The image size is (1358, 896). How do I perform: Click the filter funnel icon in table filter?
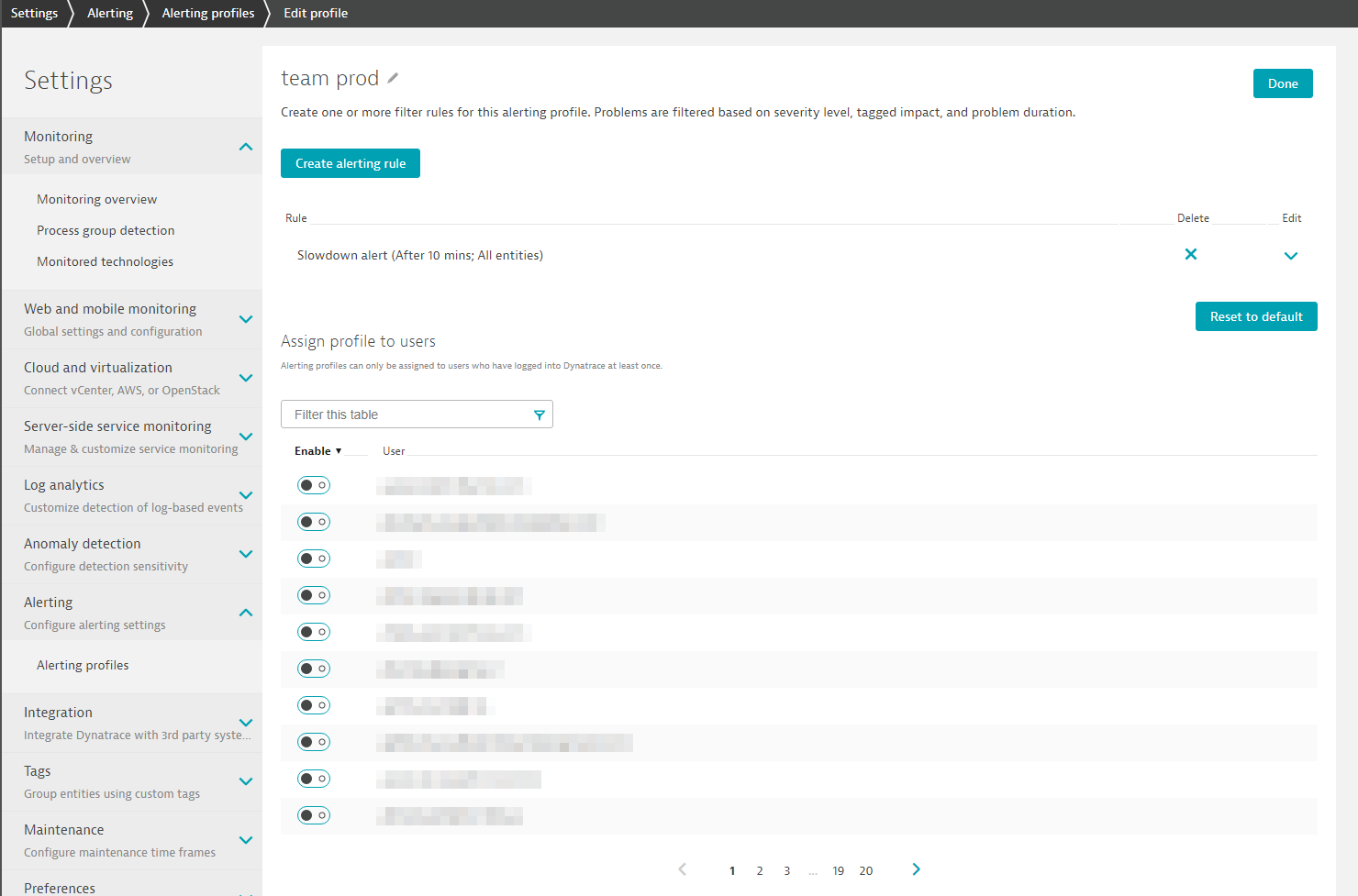[x=539, y=415]
